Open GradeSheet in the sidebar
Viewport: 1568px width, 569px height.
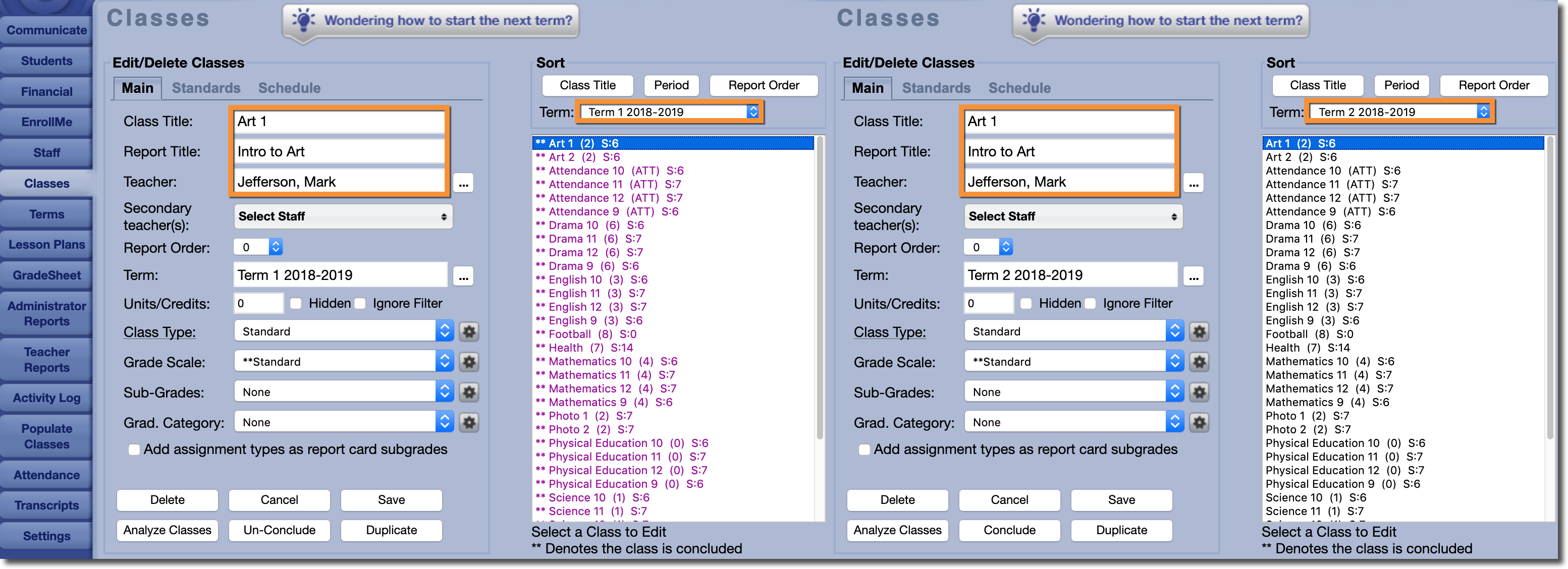tap(47, 276)
